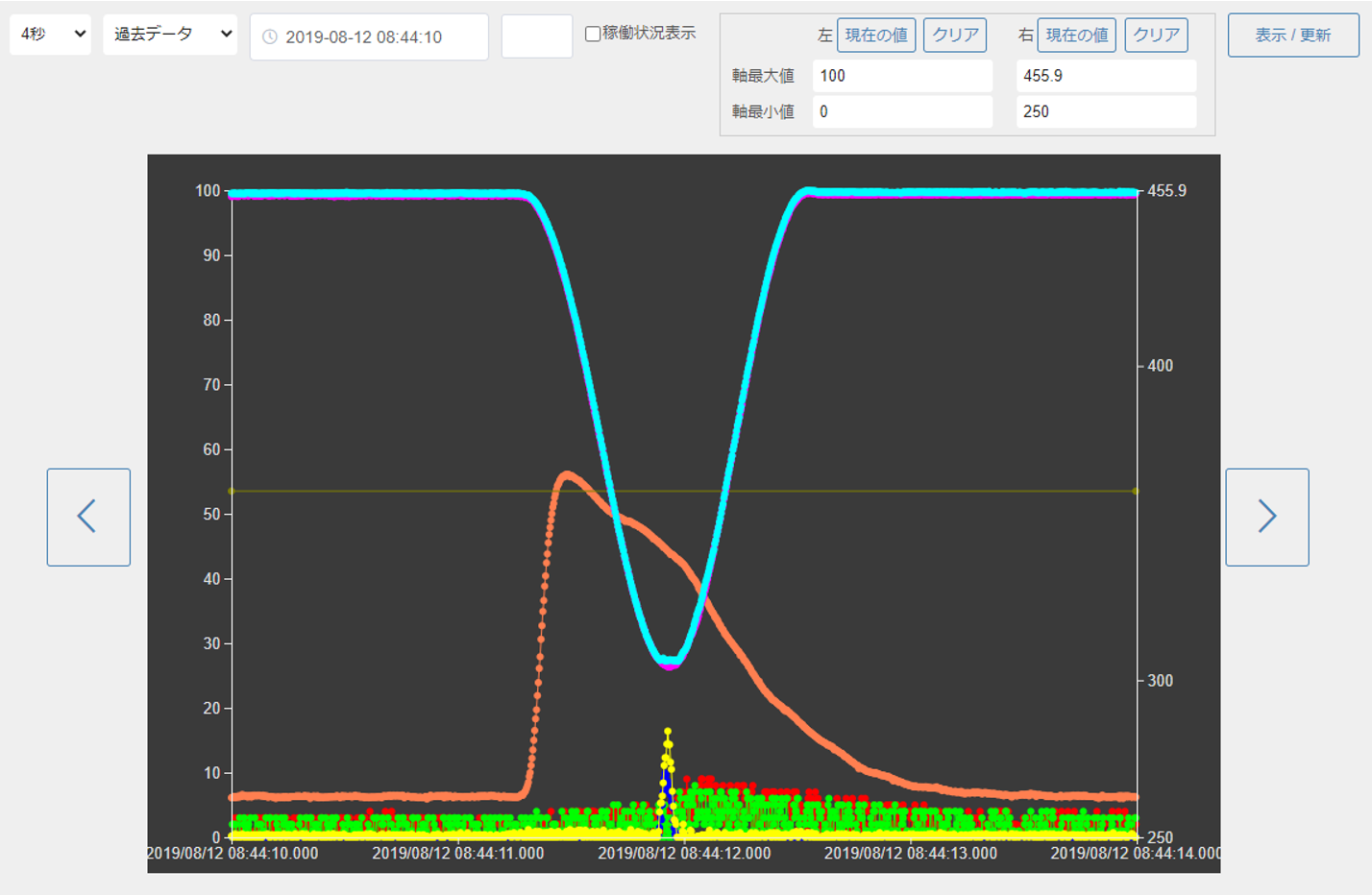Viewport: 1372px width, 895px height.
Task: Click the left axis クリア button
Action: [x=955, y=36]
